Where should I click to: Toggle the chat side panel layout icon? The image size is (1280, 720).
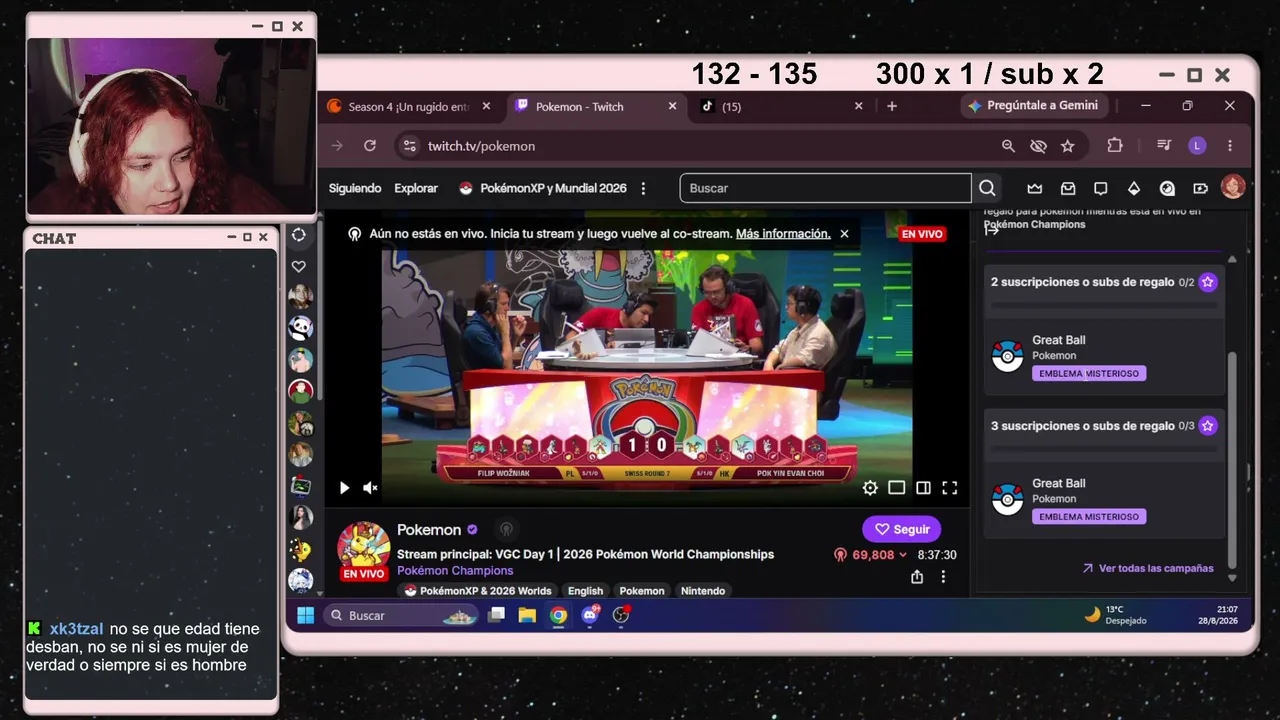tap(923, 488)
